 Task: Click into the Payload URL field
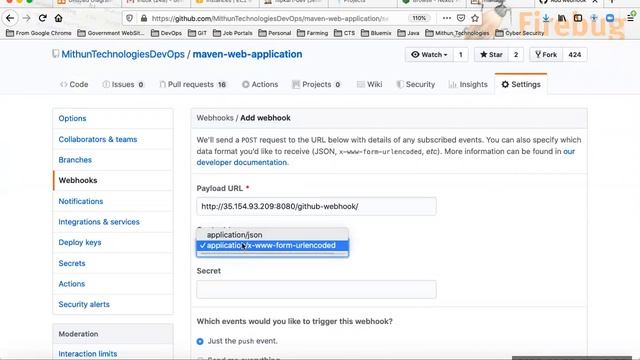(x=316, y=207)
